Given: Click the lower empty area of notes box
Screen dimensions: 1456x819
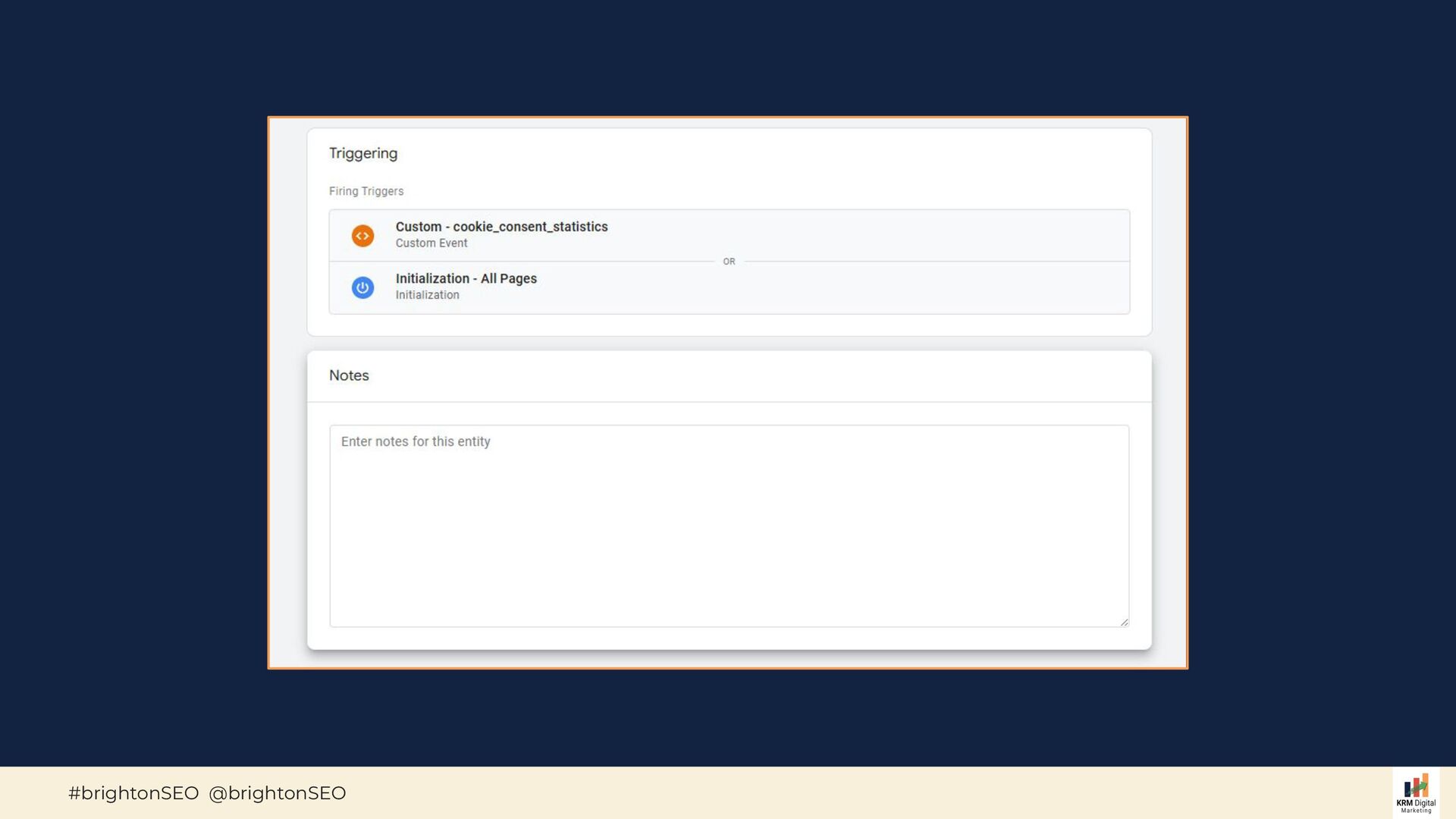Looking at the screenshot, I should click(x=728, y=591).
